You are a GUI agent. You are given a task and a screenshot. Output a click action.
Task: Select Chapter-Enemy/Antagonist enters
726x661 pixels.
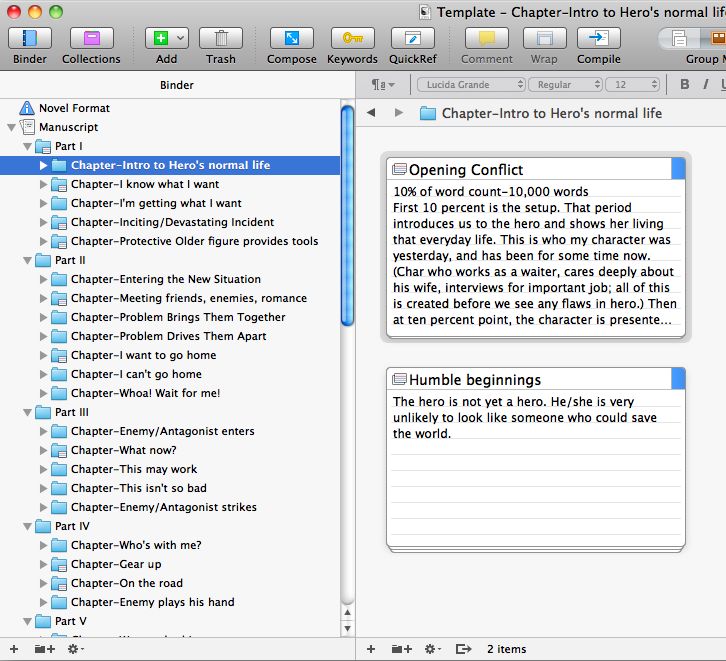163,431
